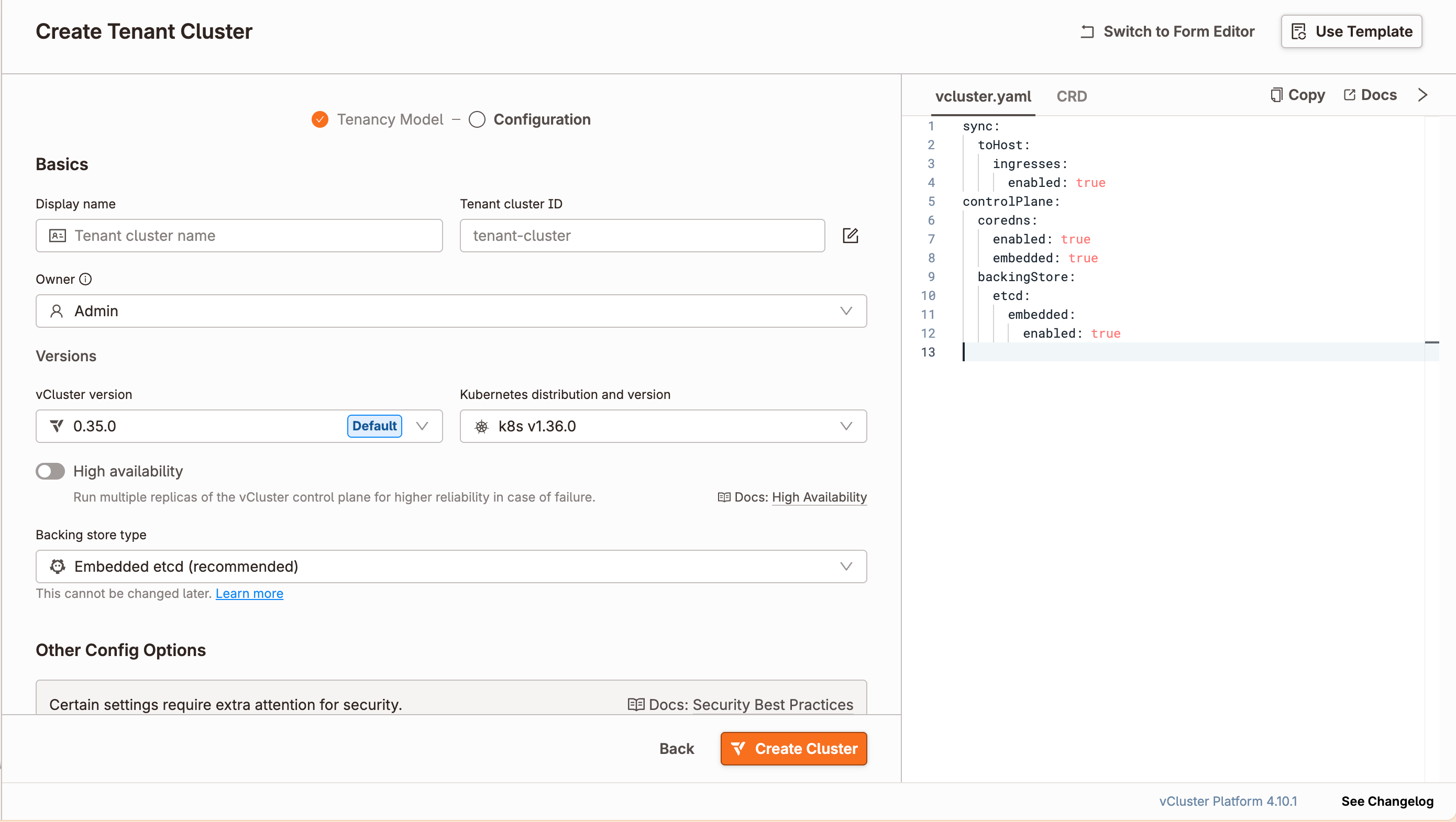This screenshot has height=822, width=1456.
Task: Open the Owner dropdown showing Admin
Action: [x=451, y=310]
